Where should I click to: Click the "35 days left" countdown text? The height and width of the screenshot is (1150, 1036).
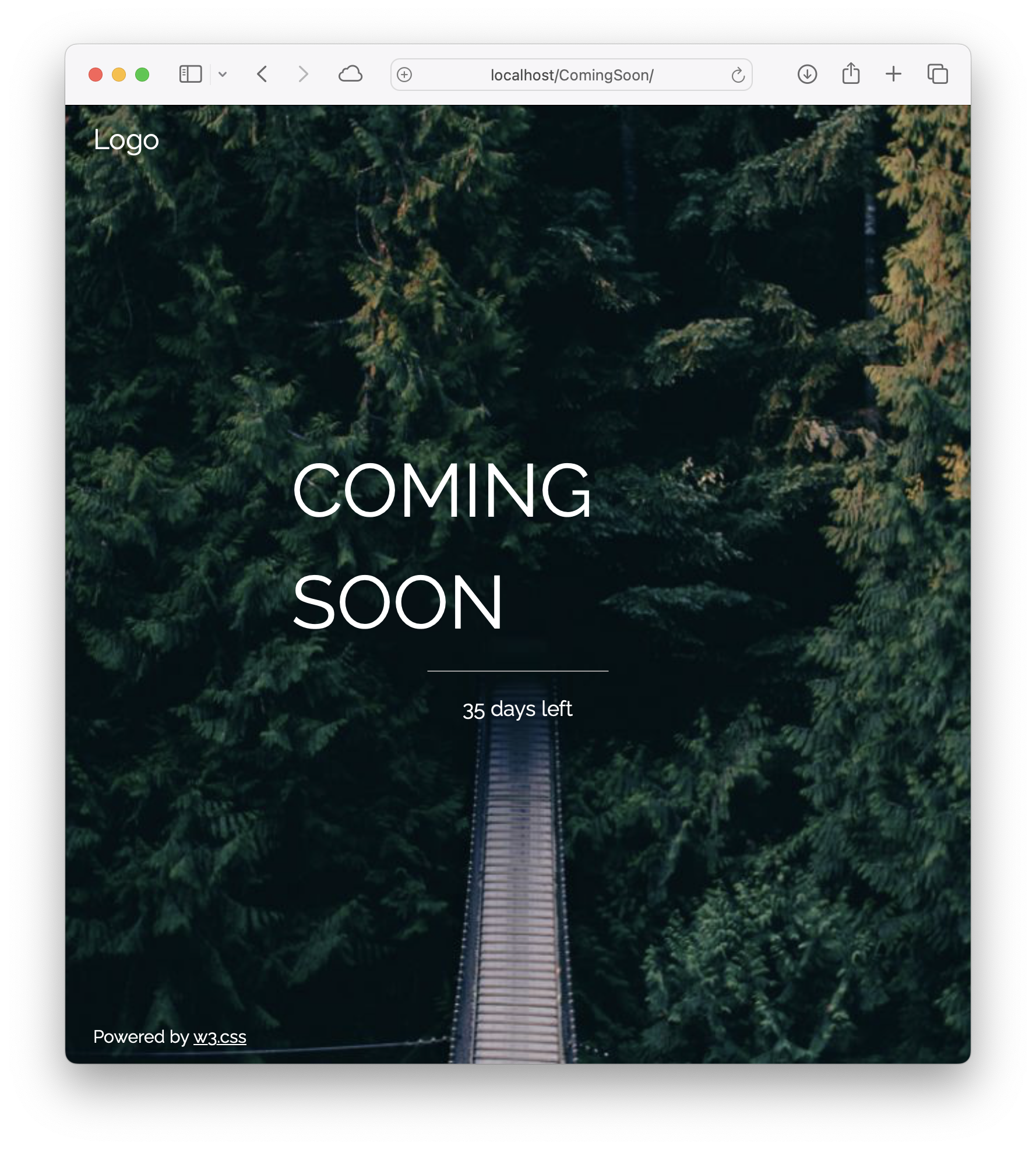click(517, 709)
